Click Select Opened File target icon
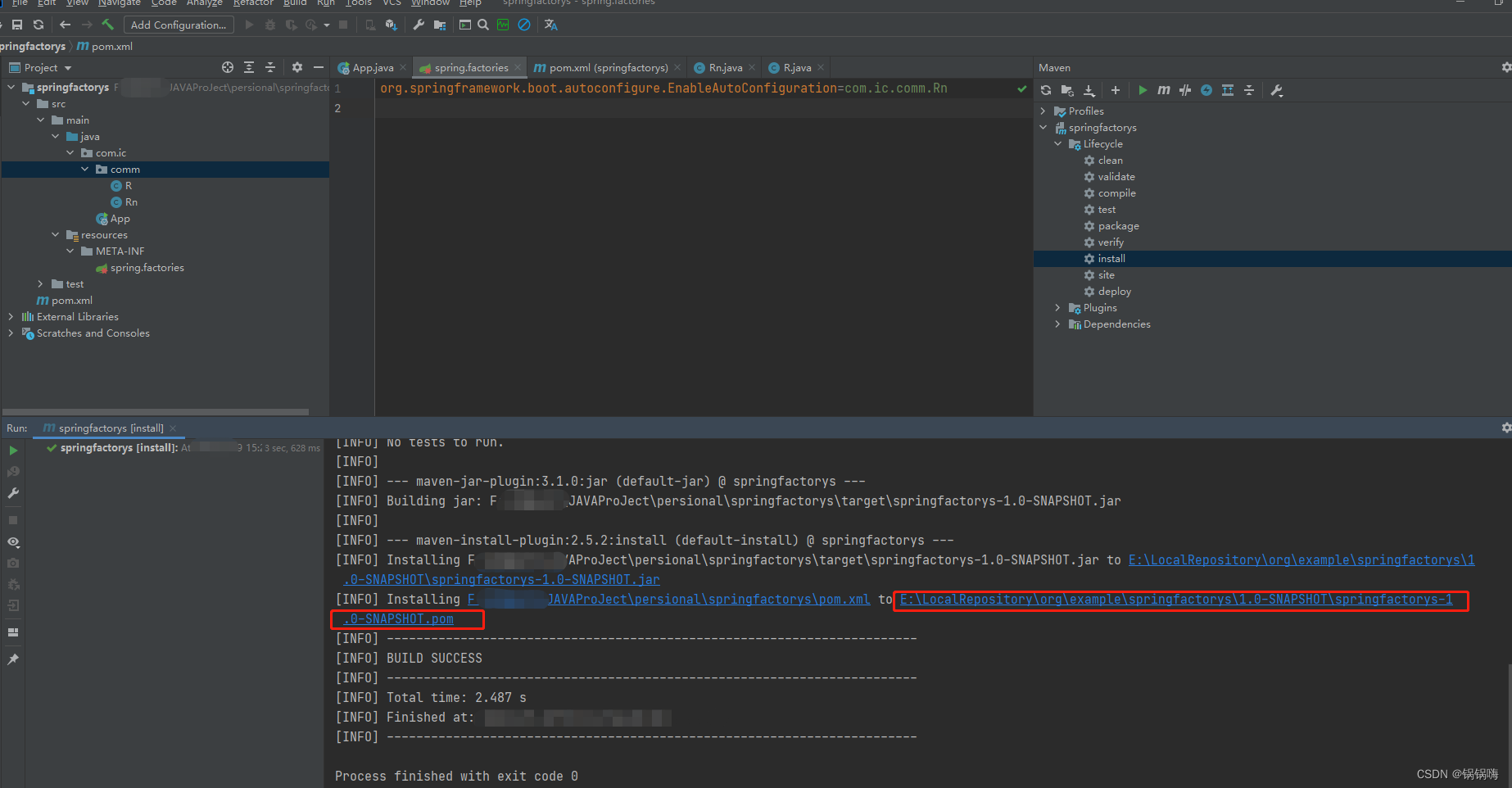This screenshot has height=788, width=1512. click(x=228, y=67)
